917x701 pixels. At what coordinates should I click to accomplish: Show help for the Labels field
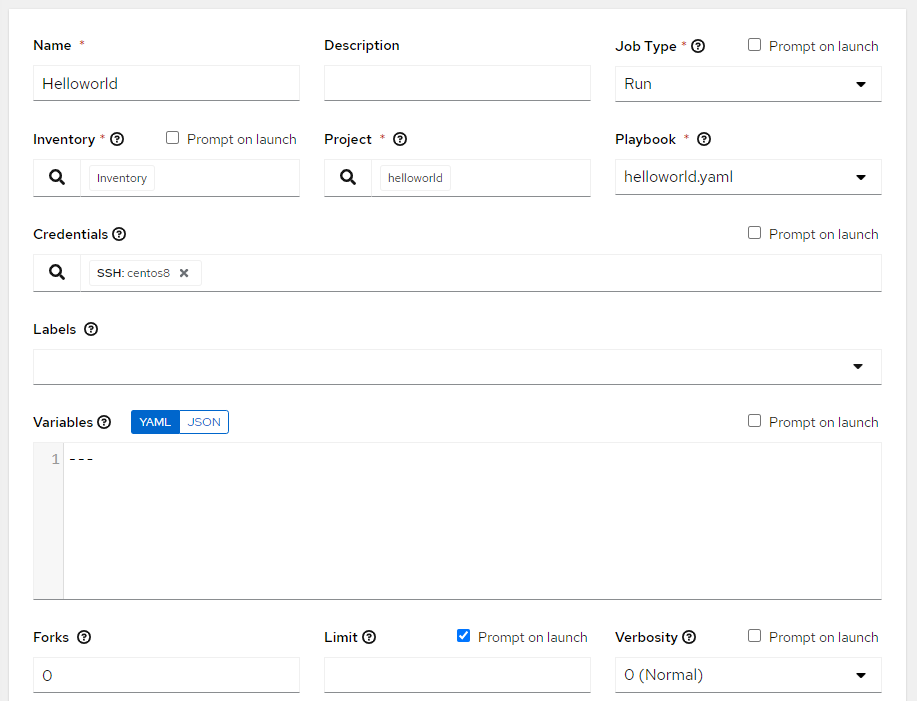(x=91, y=329)
